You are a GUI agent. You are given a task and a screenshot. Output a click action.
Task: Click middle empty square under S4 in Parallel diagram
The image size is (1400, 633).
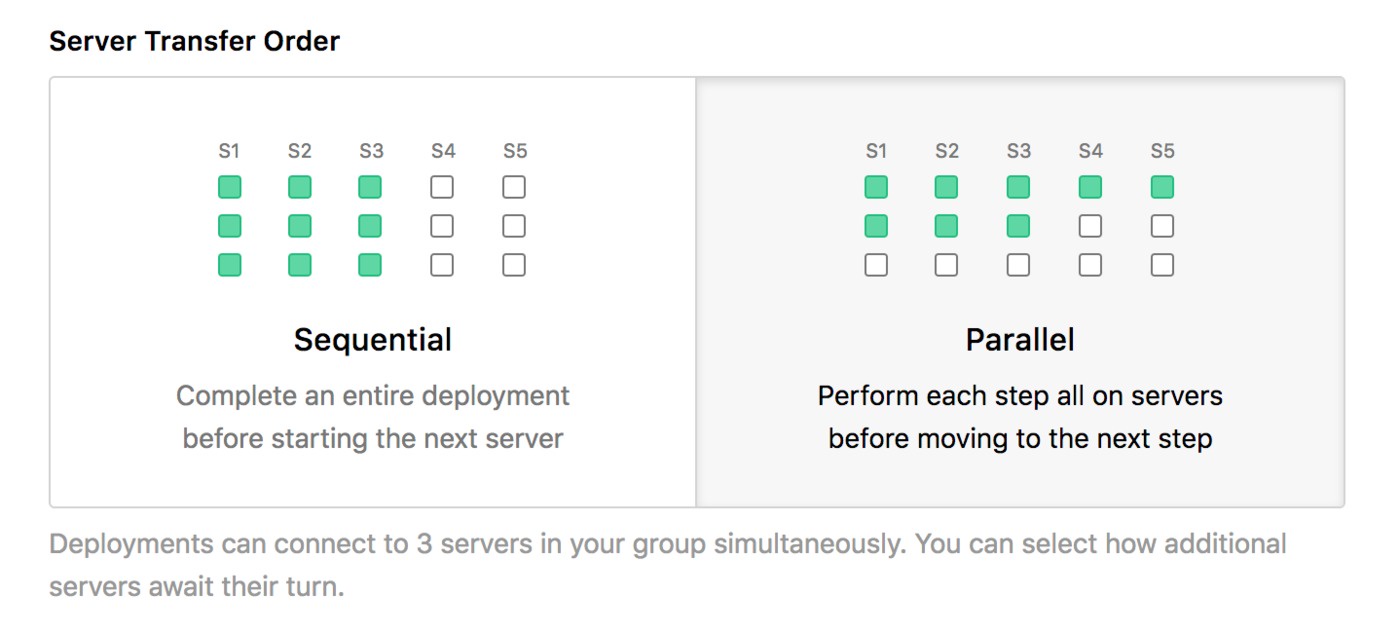(x=1090, y=226)
